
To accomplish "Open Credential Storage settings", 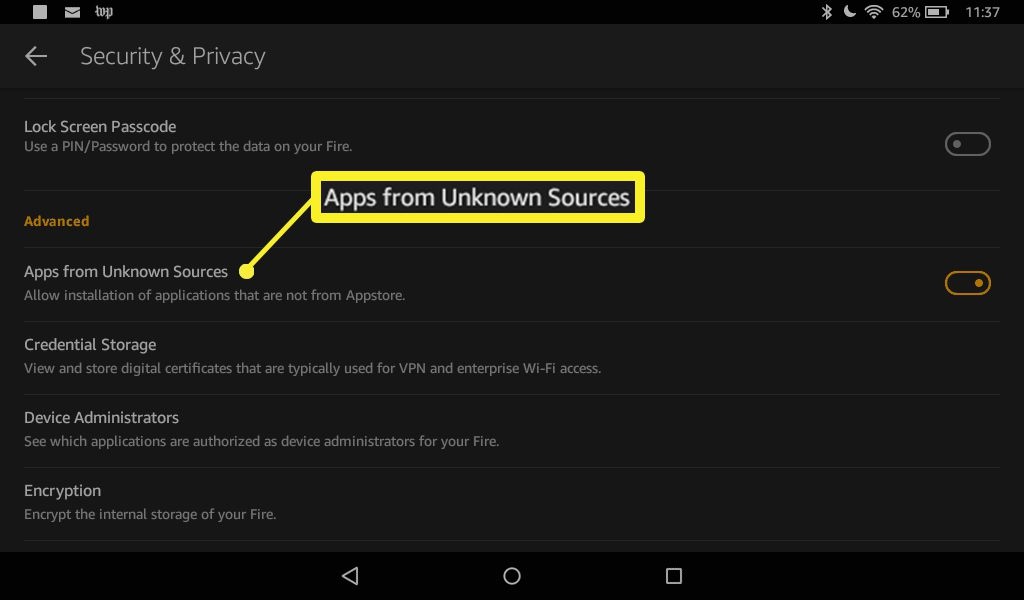I will pos(511,358).
